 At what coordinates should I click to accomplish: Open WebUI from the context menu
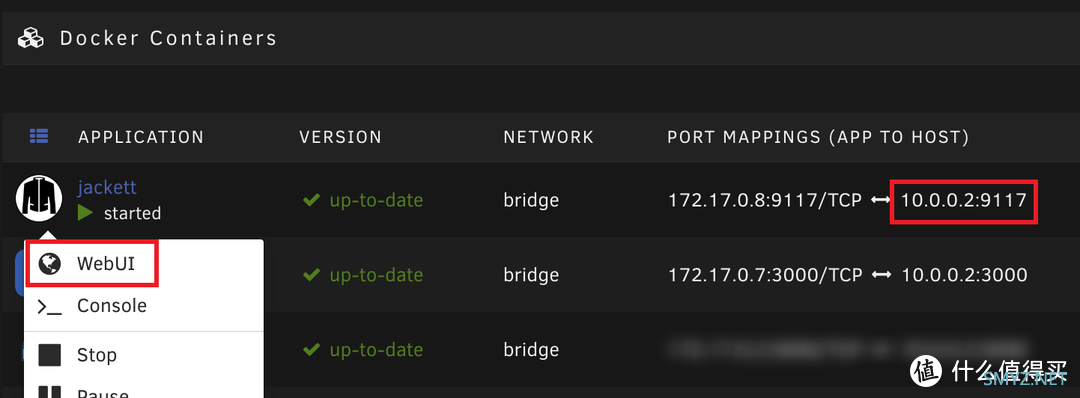[x=93, y=264]
